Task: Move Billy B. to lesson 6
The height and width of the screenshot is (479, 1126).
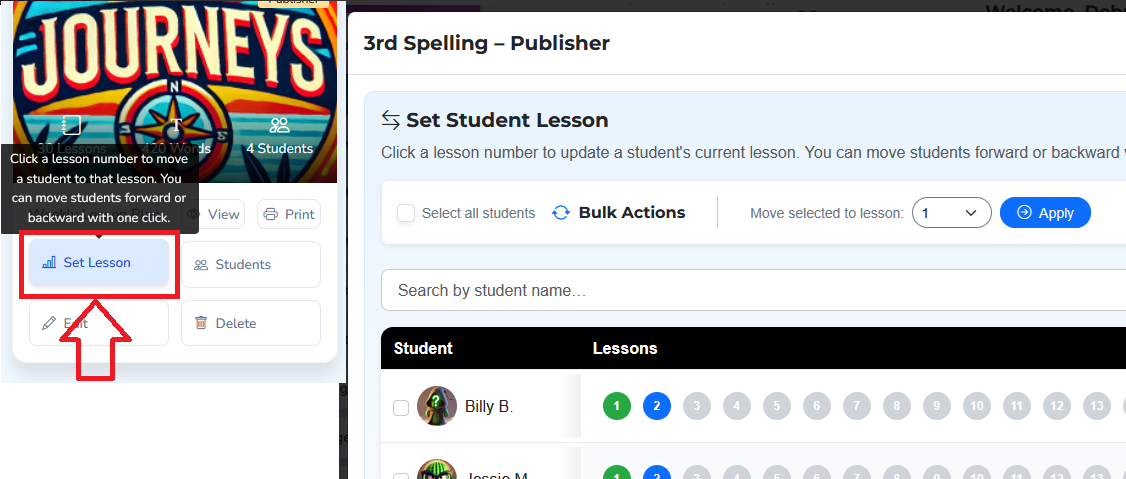Action: coord(817,406)
